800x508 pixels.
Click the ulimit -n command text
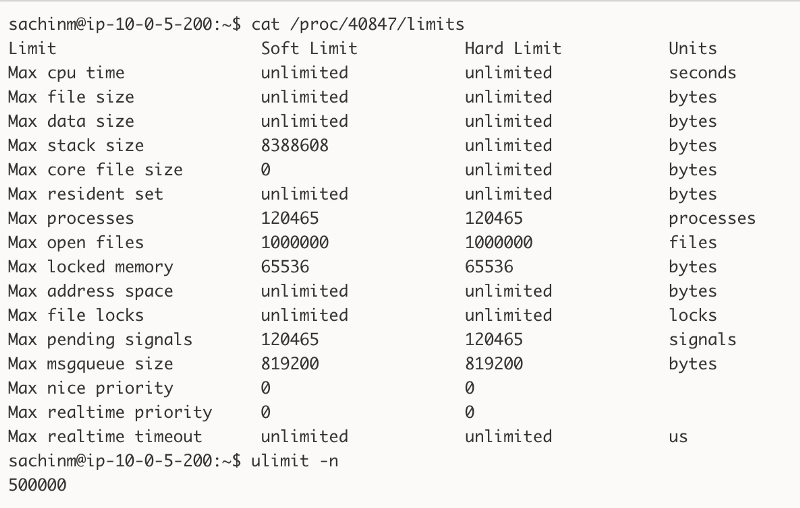tap(294, 461)
